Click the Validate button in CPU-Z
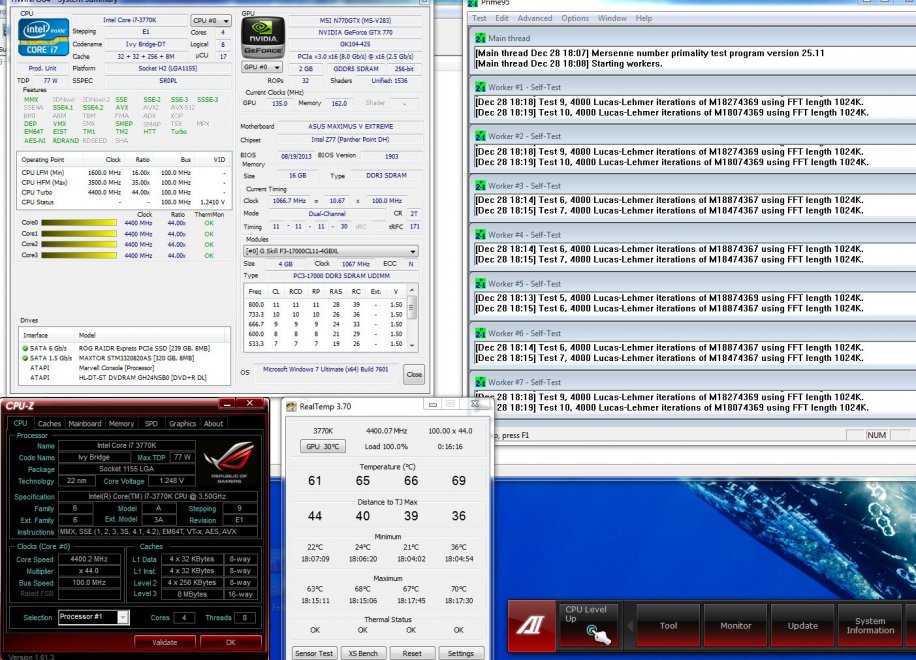The image size is (916, 660). coord(165,642)
